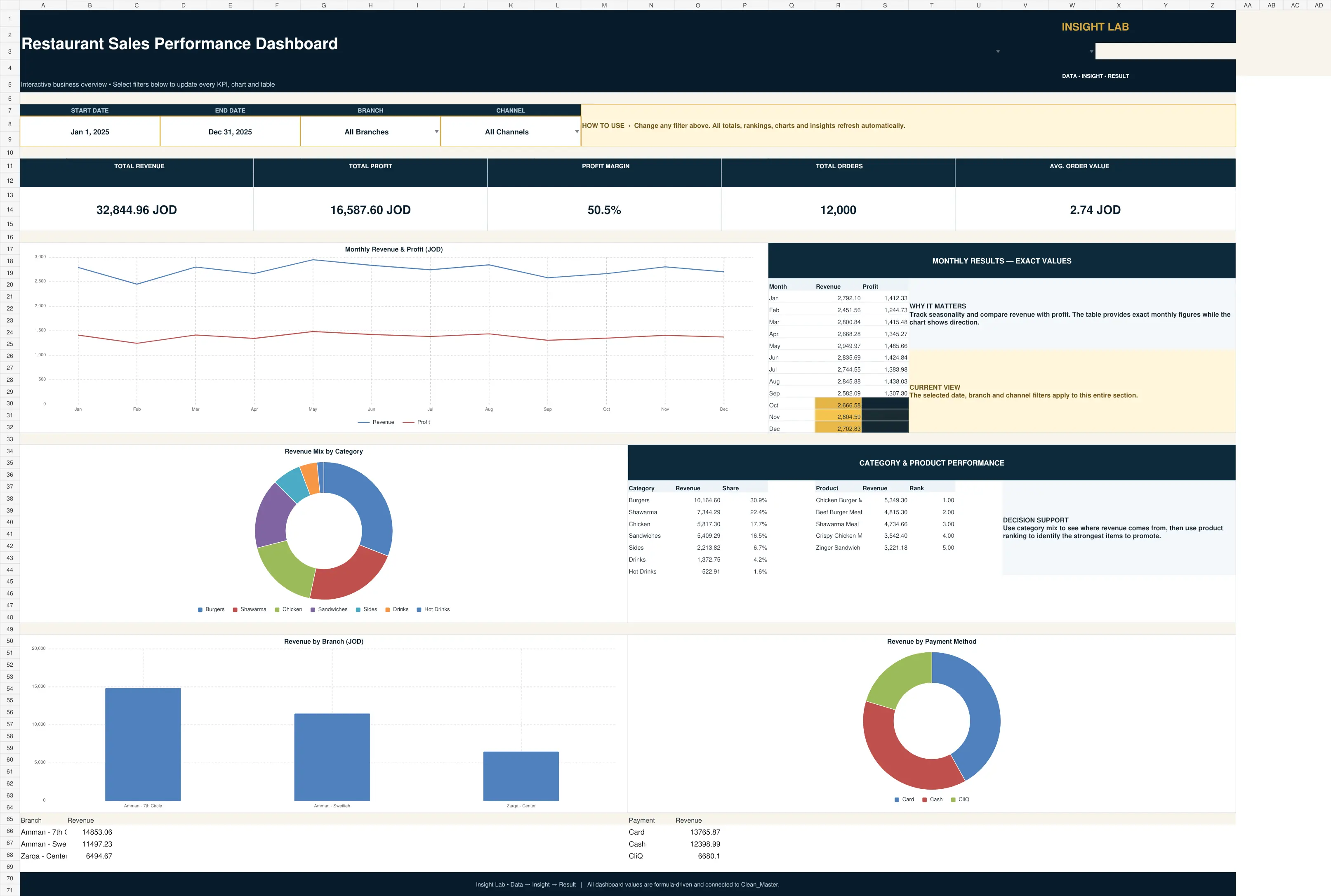
Task: Select the End Date field Dec 31, 2025
Action: [230, 132]
